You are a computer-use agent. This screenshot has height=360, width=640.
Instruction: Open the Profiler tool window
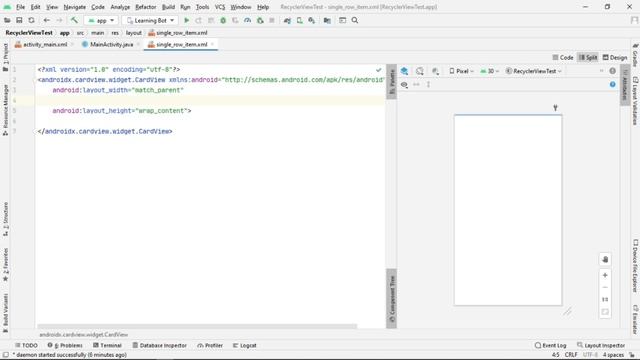tap(210, 345)
